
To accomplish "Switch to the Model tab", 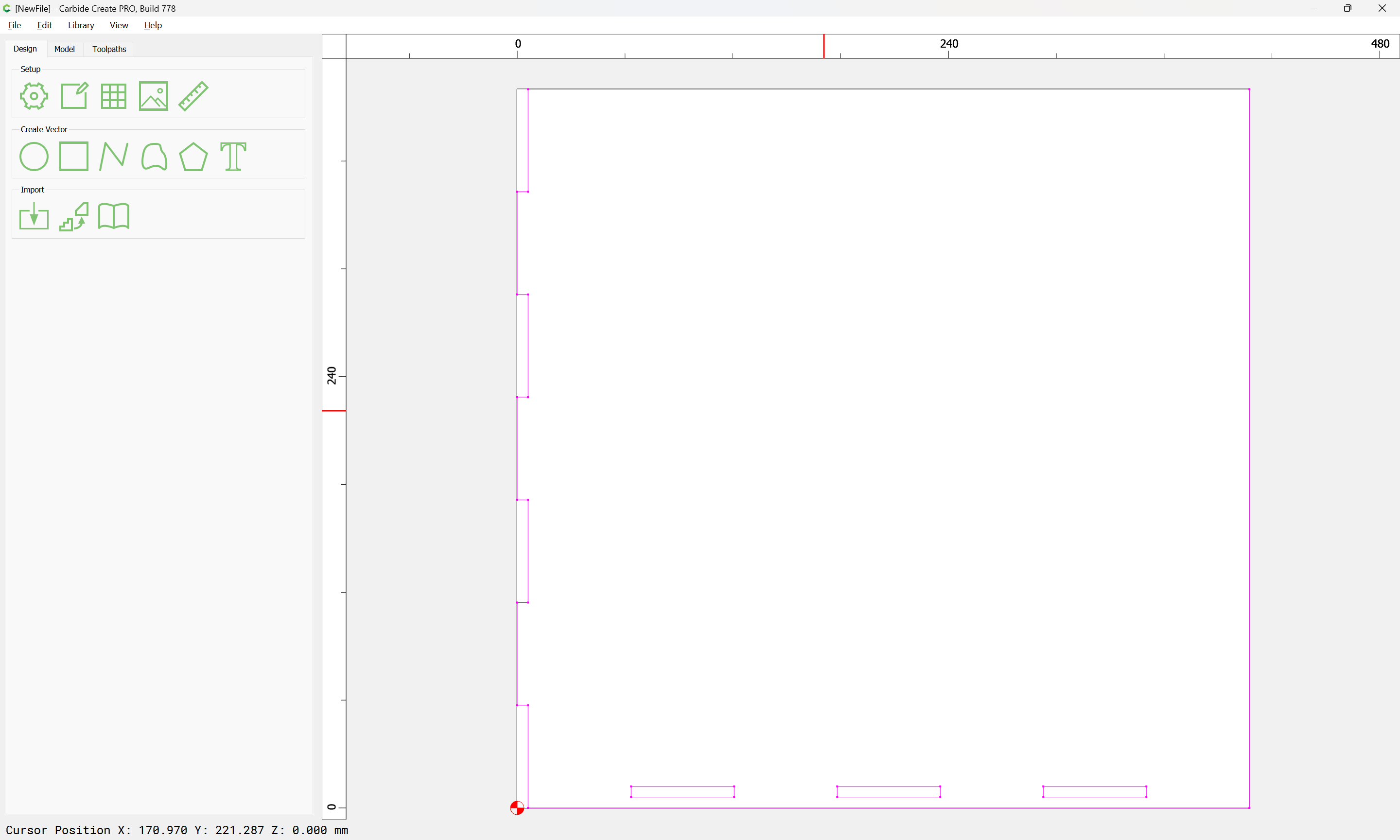I will (x=65, y=49).
